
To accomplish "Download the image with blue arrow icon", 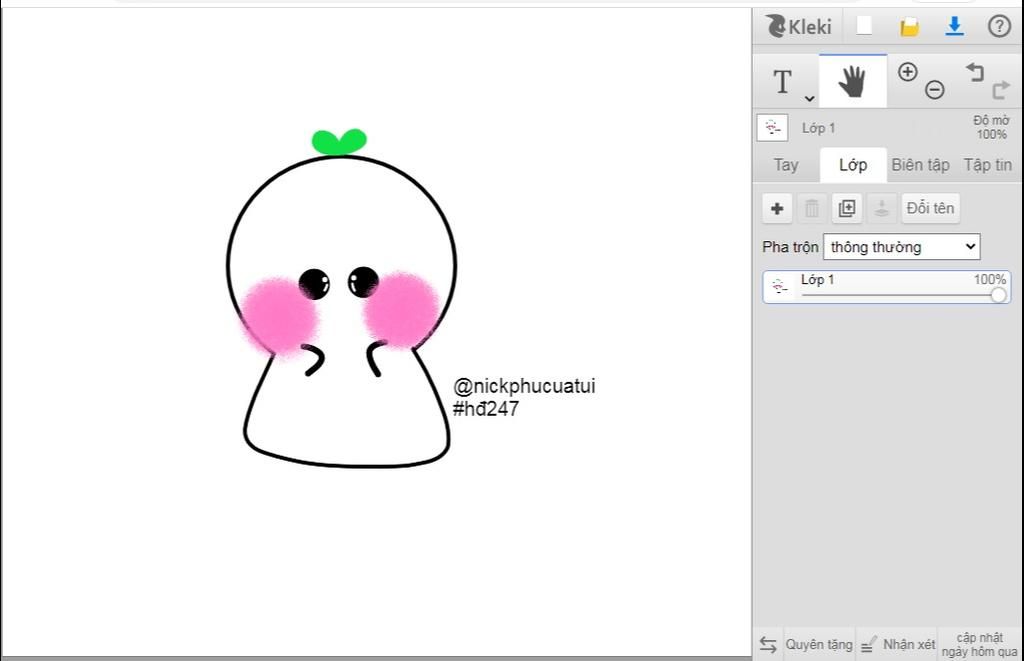I will 954,26.
